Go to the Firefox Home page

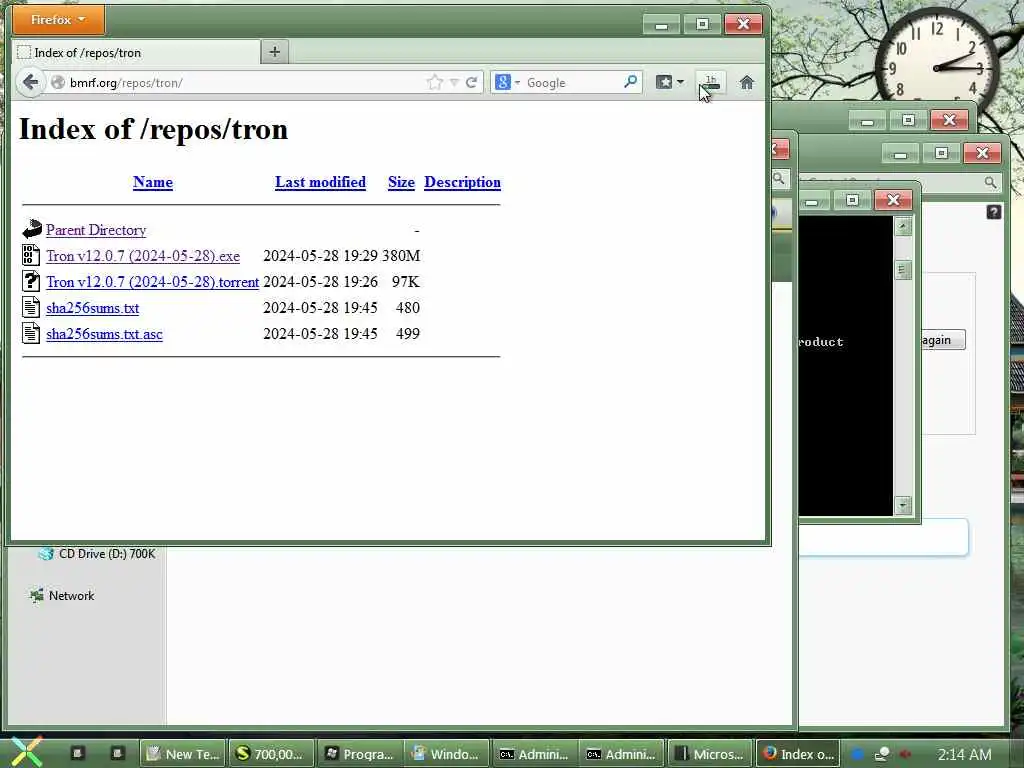pyautogui.click(x=746, y=82)
